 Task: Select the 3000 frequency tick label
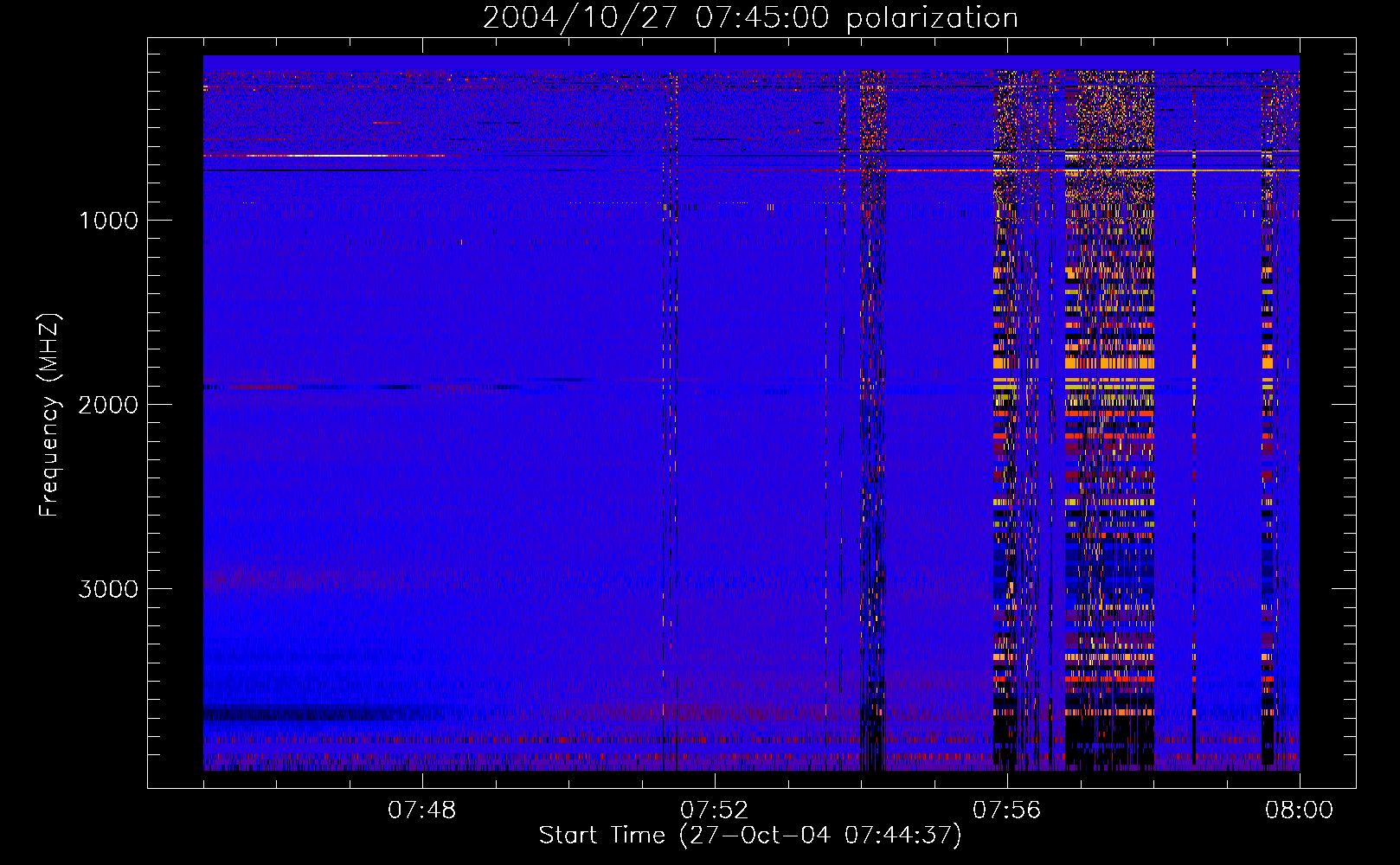click(108, 589)
